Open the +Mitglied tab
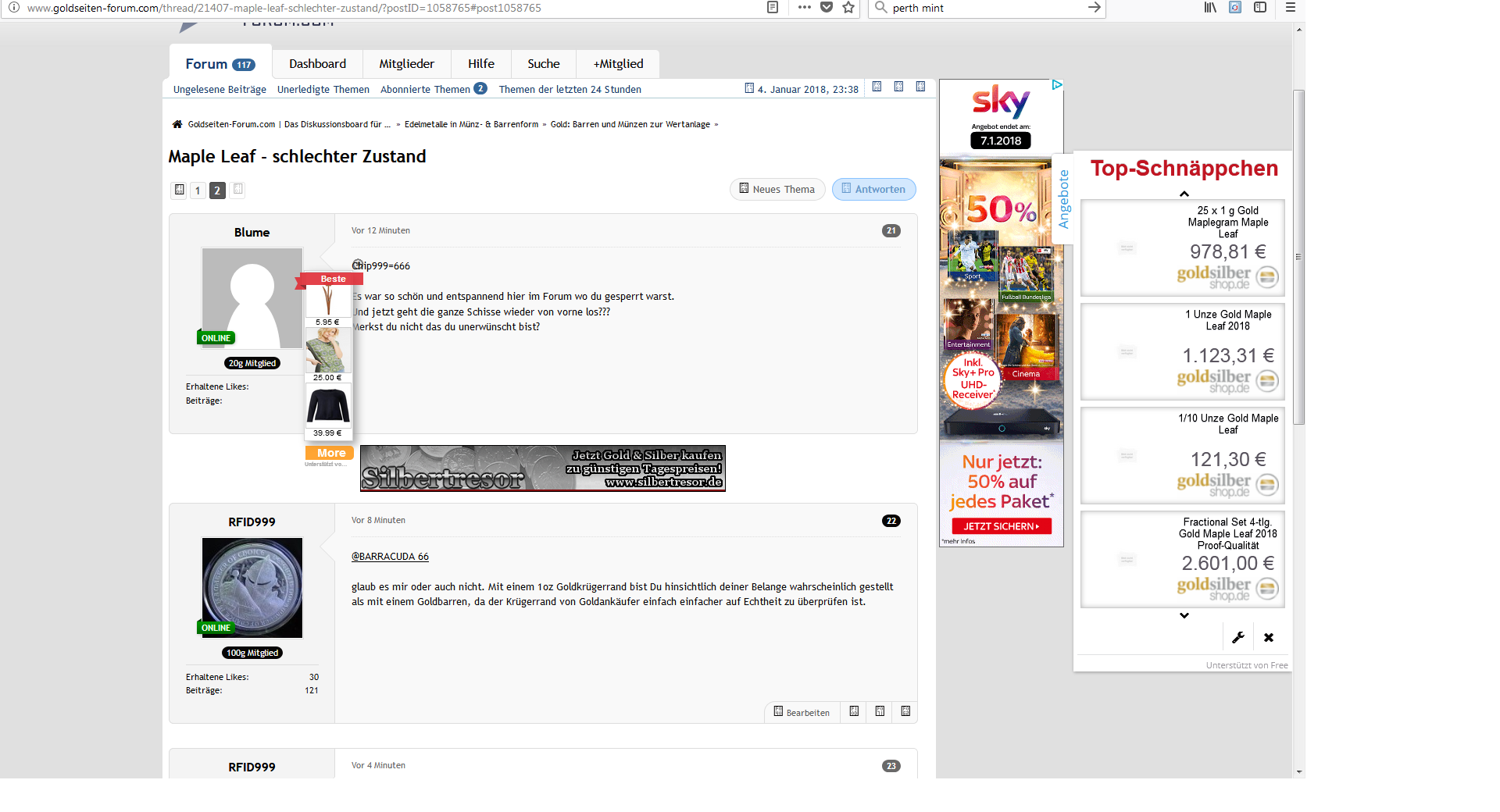1500x812 pixels. coord(618,64)
